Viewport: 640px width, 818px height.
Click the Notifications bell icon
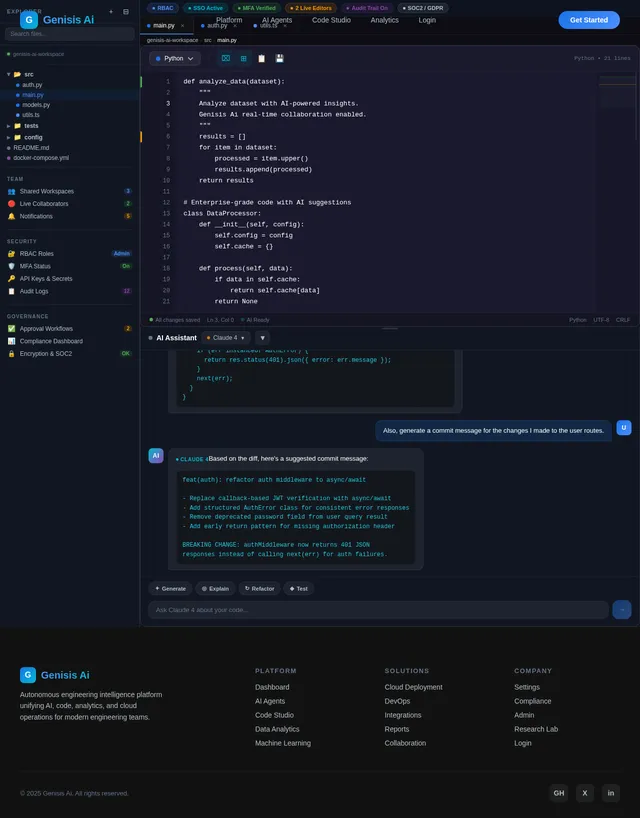pyautogui.click(x=11, y=216)
